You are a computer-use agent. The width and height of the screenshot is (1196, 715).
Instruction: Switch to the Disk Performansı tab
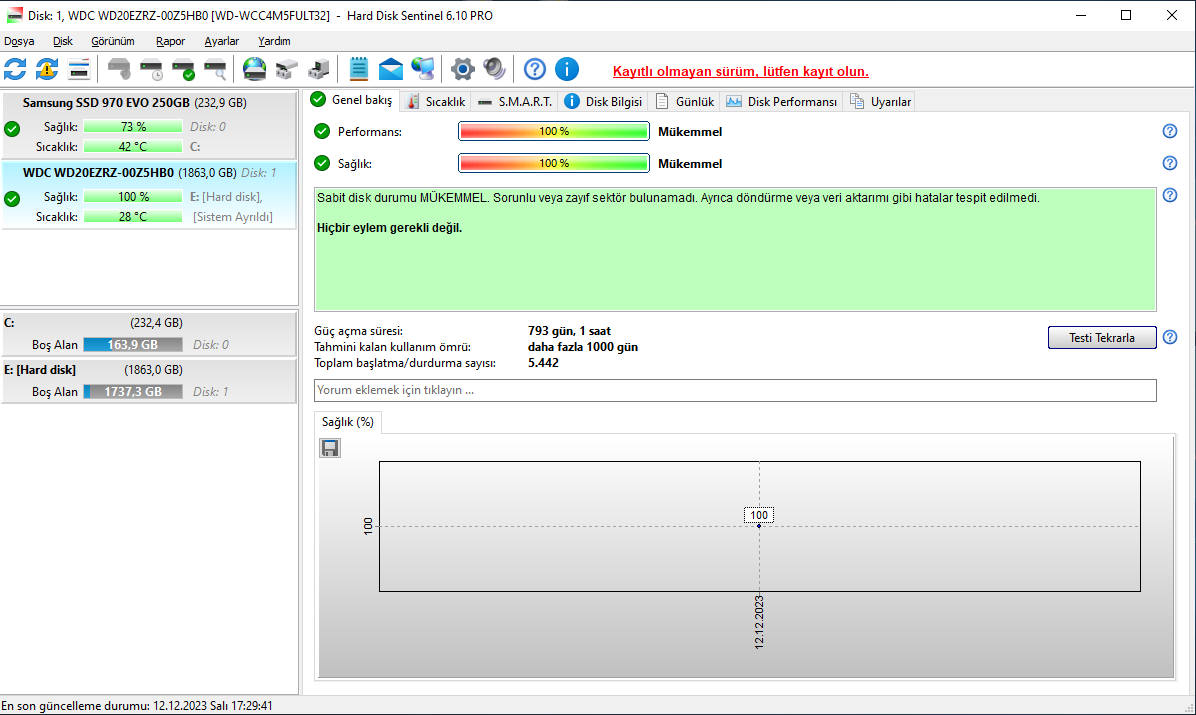[x=782, y=101]
